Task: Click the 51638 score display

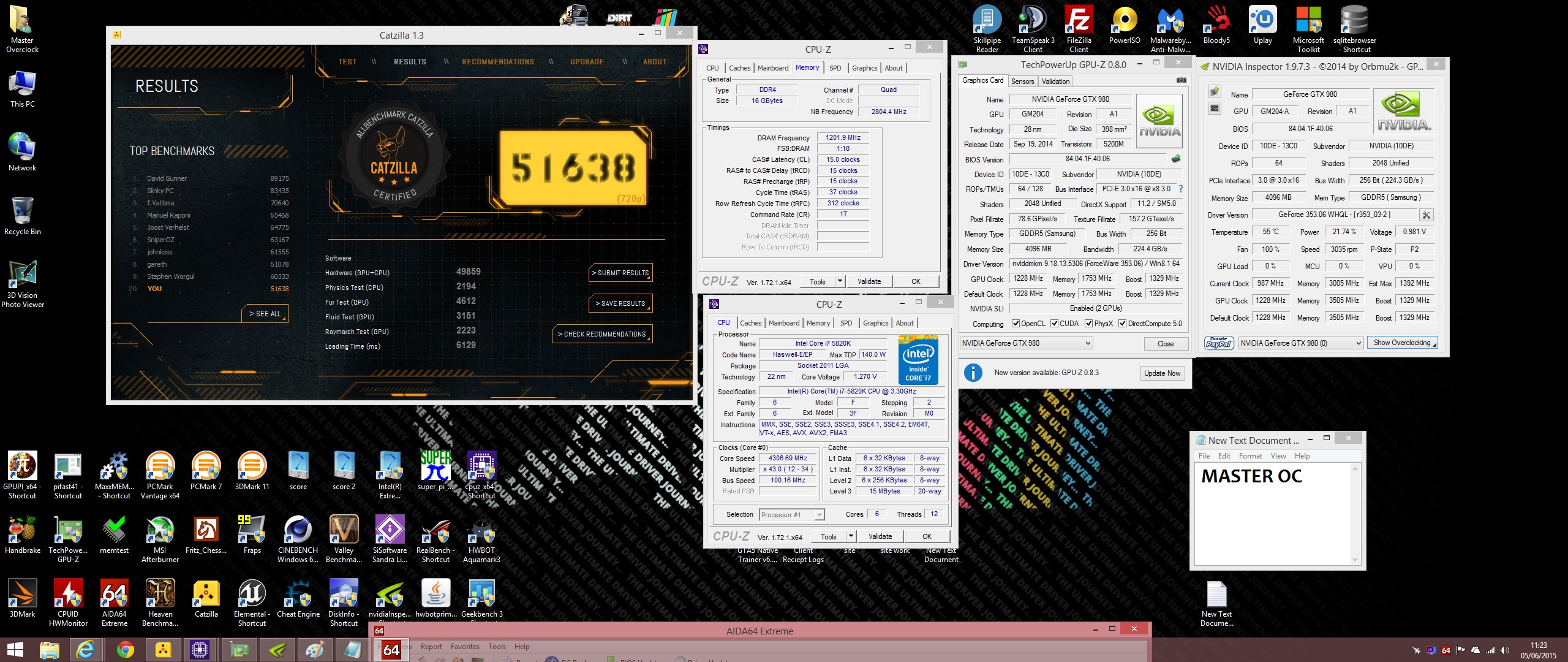Action: point(573,169)
